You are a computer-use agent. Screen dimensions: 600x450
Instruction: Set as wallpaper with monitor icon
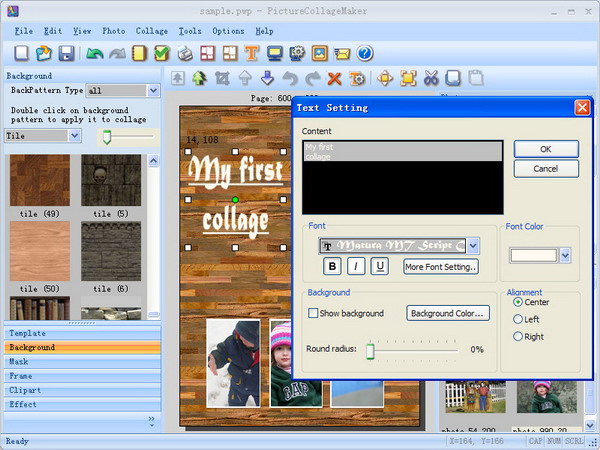click(x=275, y=53)
